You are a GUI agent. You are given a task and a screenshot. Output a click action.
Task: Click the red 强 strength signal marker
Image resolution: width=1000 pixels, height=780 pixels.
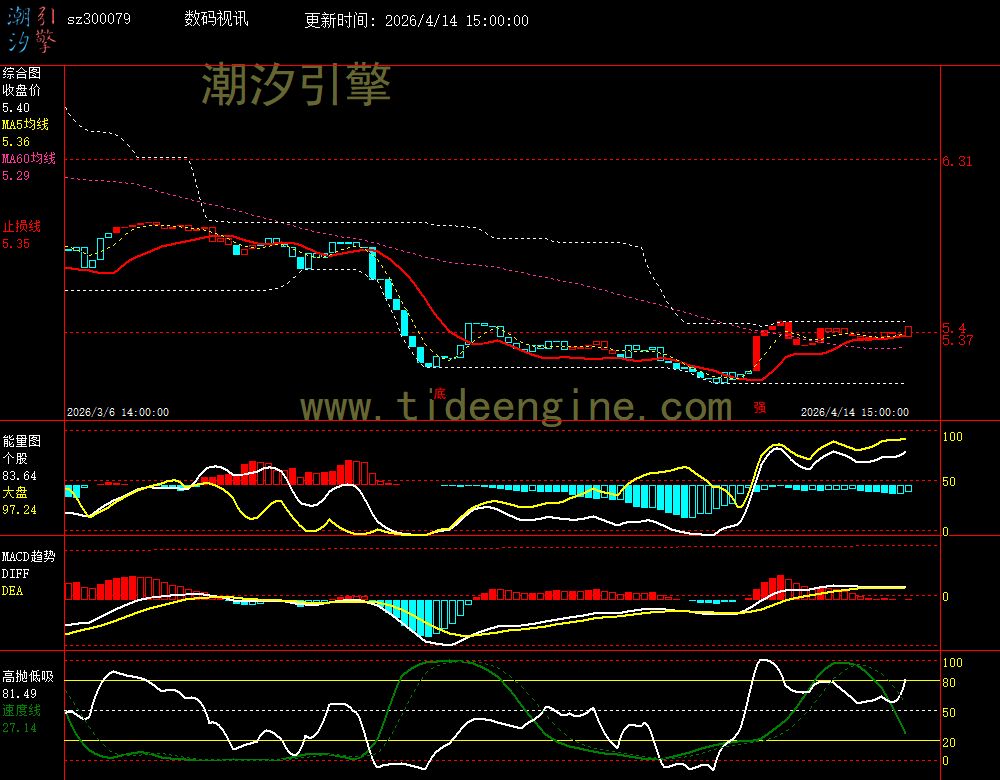click(759, 407)
